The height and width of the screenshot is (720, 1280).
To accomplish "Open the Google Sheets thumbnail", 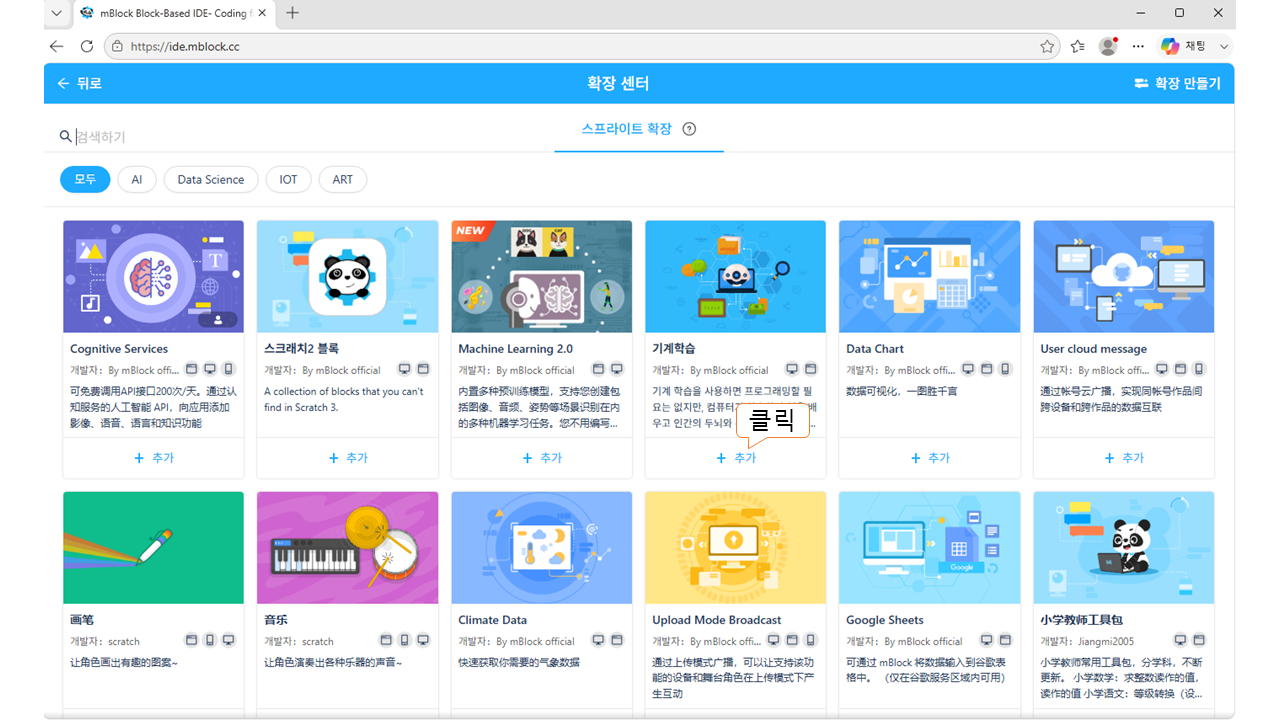I will [929, 548].
